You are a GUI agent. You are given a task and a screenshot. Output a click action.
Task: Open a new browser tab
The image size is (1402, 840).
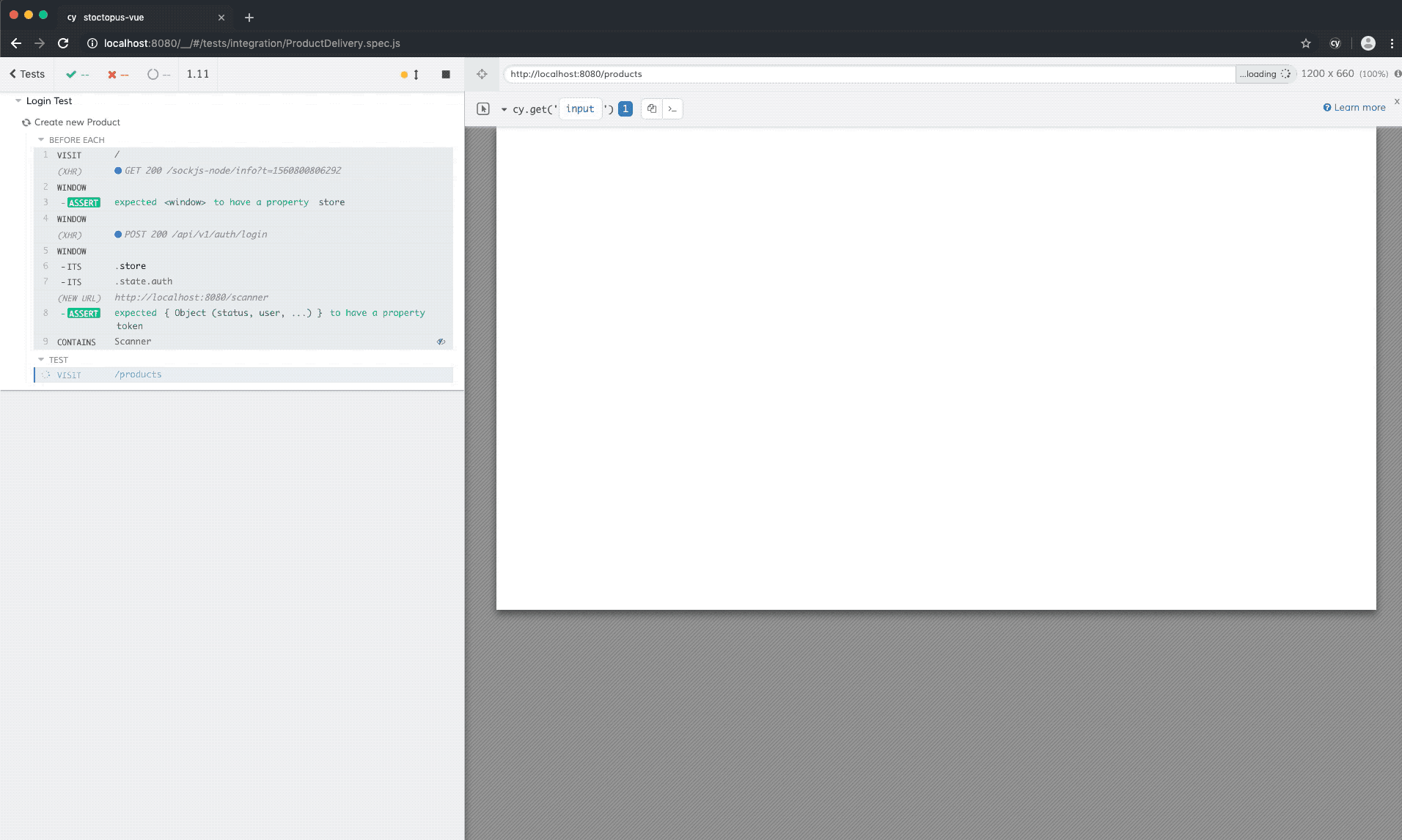click(x=249, y=17)
